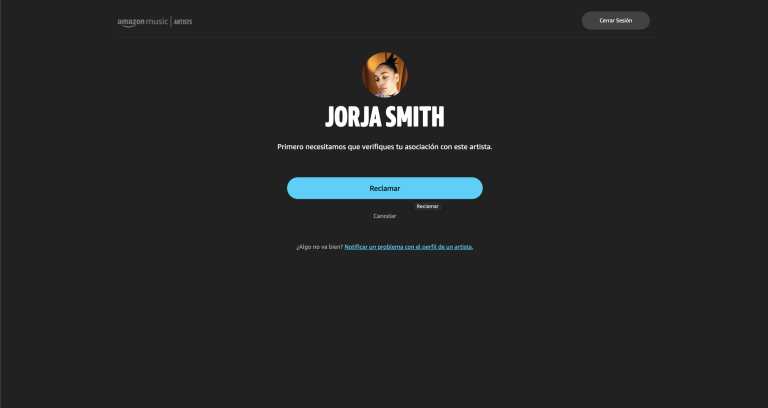
Task: Dismiss the claim via grey Cancelar text
Action: tap(384, 216)
